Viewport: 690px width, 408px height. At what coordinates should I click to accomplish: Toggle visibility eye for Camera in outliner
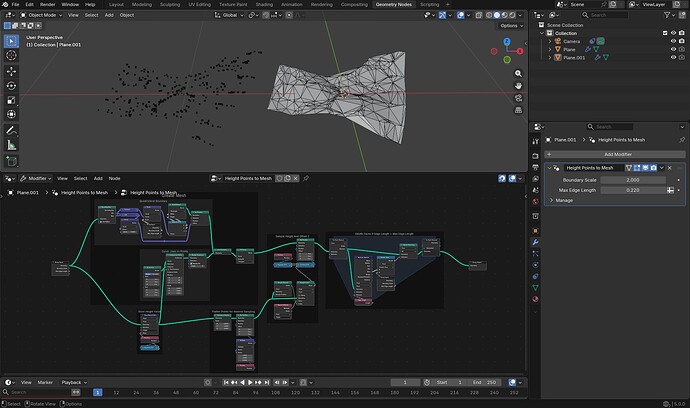point(673,41)
